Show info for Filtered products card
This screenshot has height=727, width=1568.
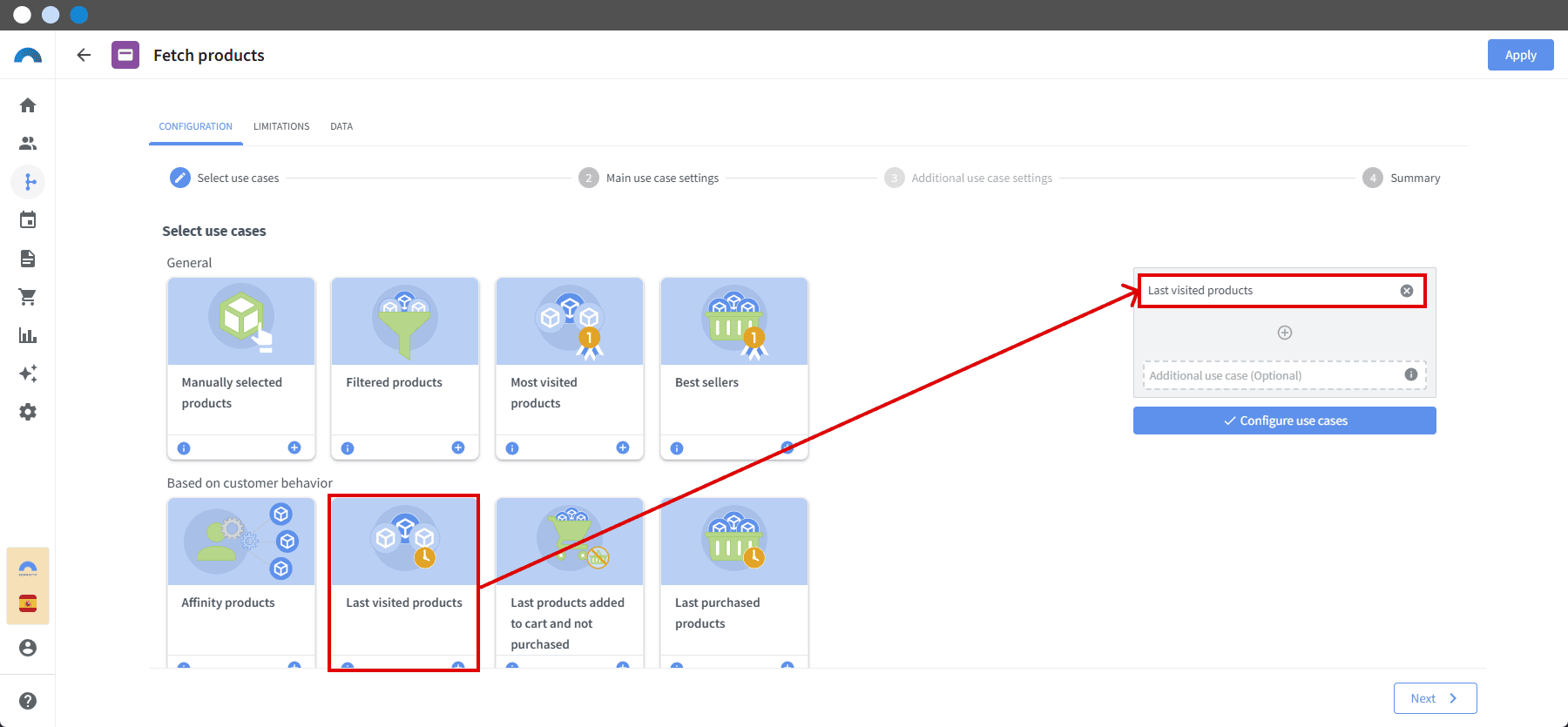coord(348,448)
